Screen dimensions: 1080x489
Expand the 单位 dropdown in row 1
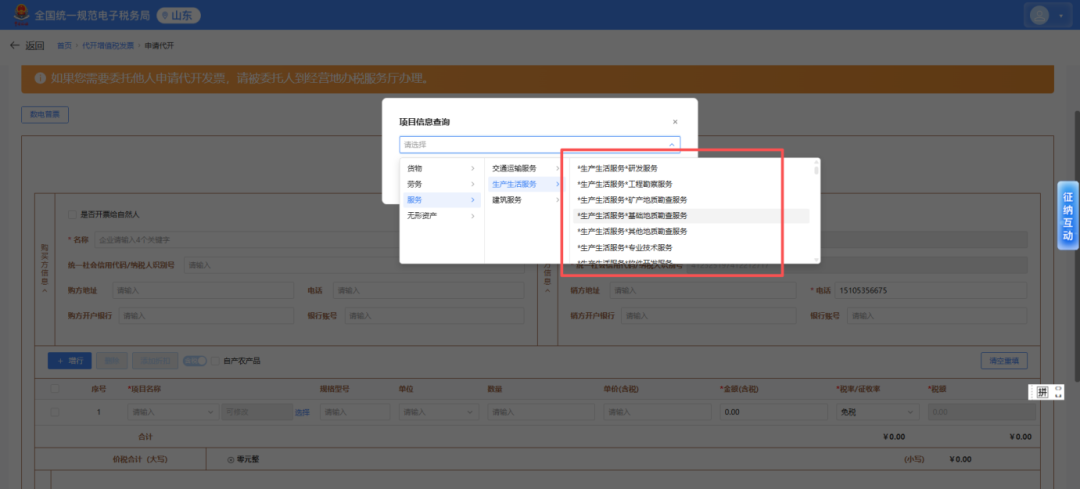[x=439, y=412]
